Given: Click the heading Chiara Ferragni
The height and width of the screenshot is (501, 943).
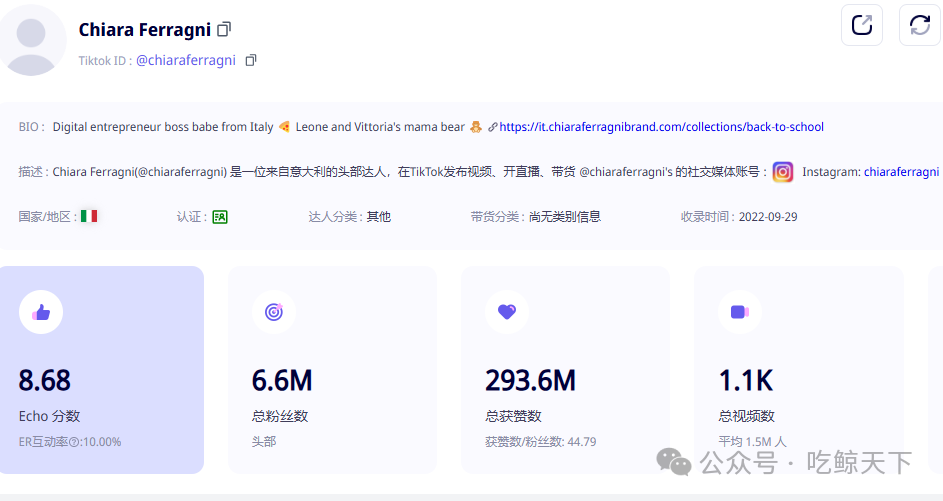Looking at the screenshot, I should (145, 29).
